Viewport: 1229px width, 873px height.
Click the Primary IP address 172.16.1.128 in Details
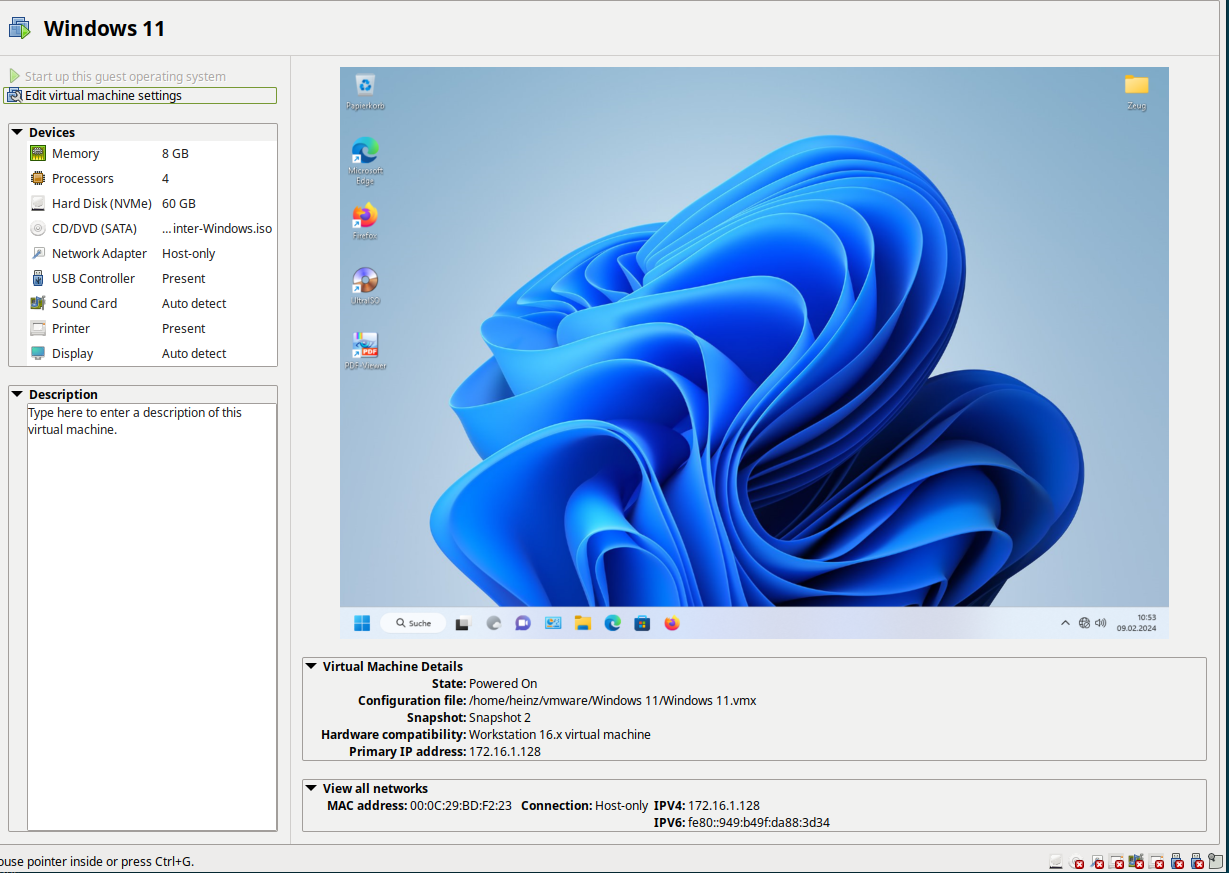click(505, 752)
